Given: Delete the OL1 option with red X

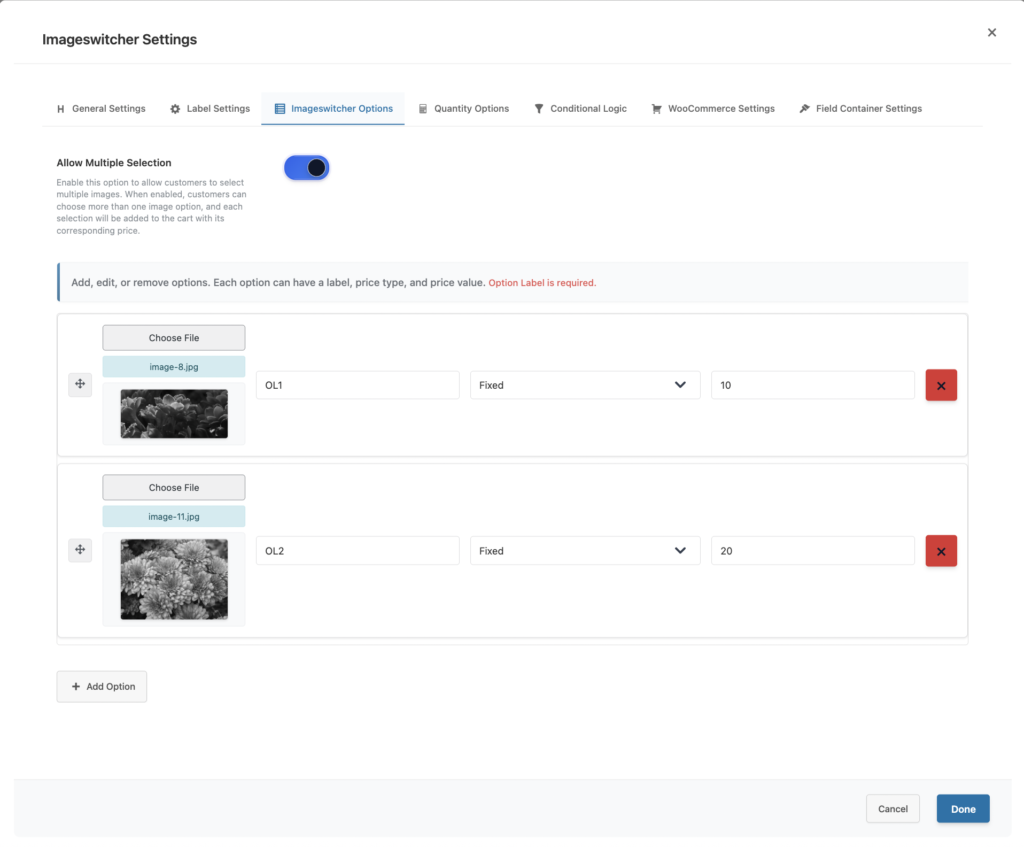Looking at the screenshot, I should [x=940, y=385].
